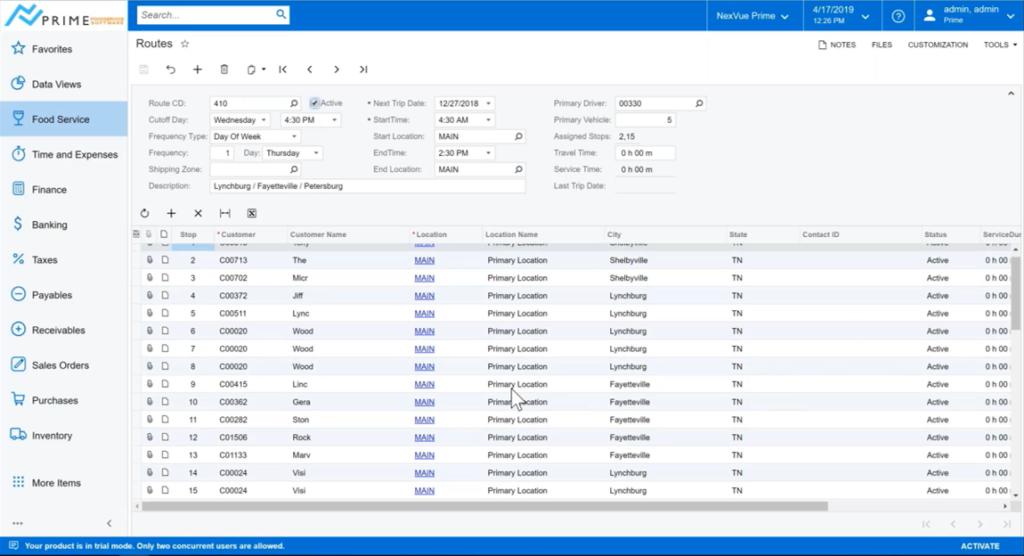Image resolution: width=1024 pixels, height=556 pixels.
Task: Go to previous record
Action: (310, 69)
